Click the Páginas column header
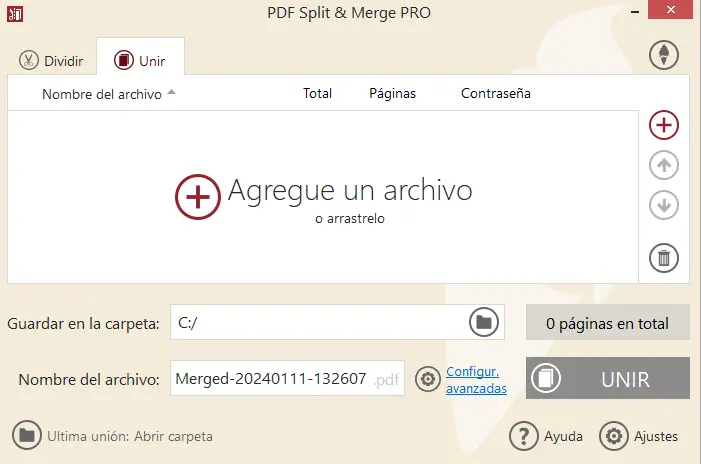701x464 pixels. click(392, 93)
